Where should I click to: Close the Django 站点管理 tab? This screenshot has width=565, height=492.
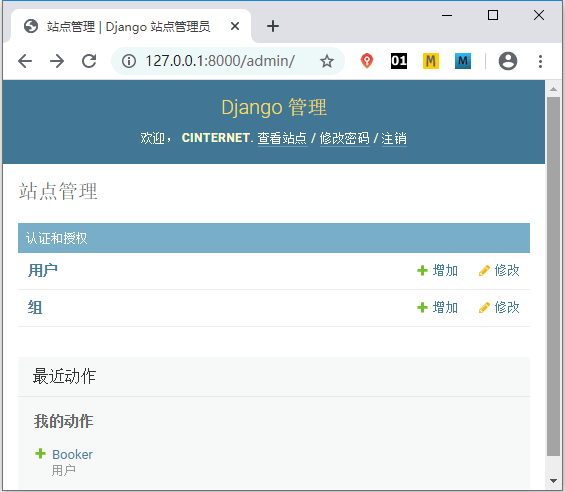click(235, 26)
